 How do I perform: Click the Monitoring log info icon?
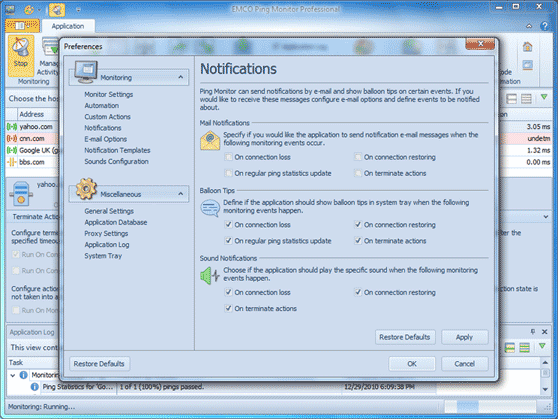tap(23, 375)
